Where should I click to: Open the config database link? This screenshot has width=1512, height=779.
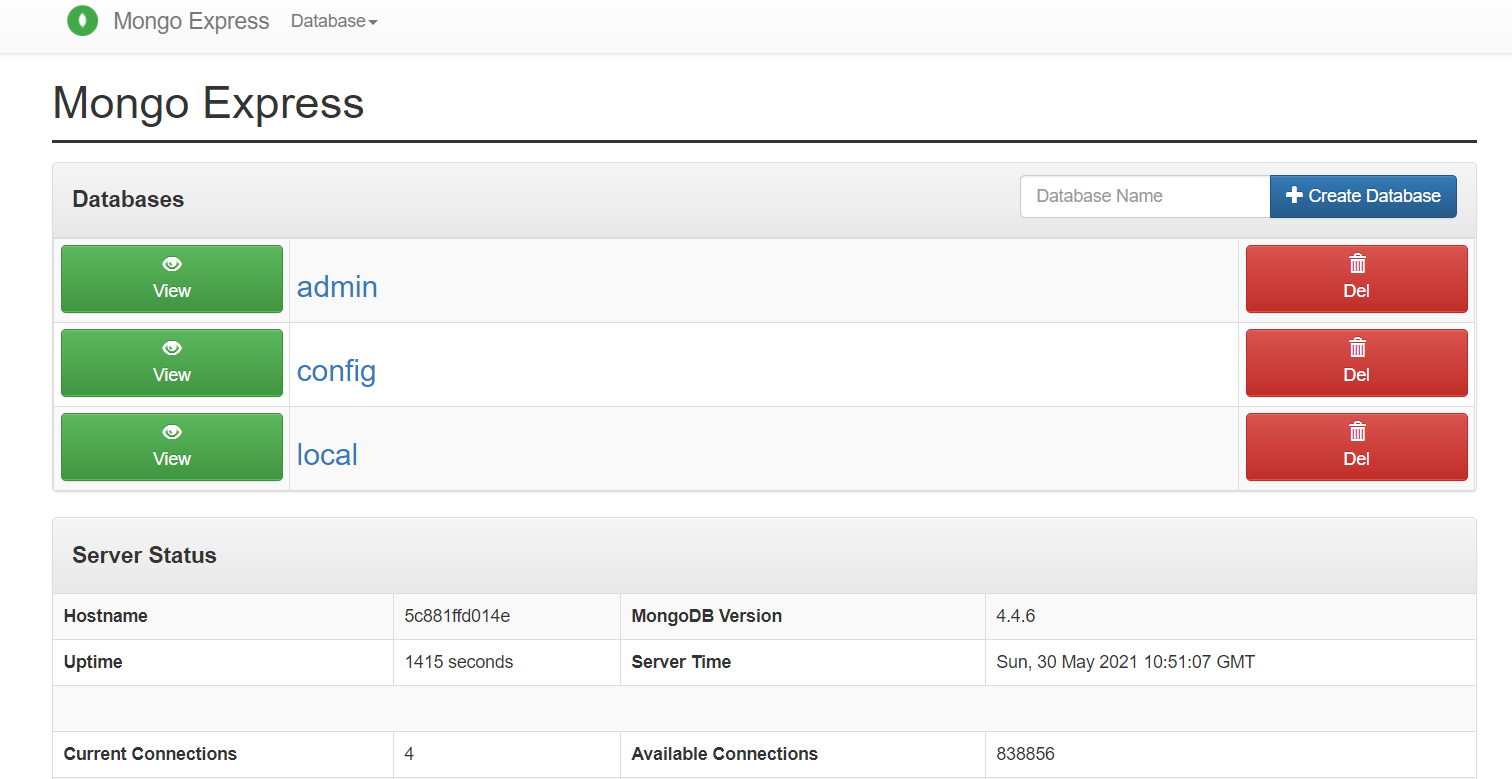(x=336, y=371)
